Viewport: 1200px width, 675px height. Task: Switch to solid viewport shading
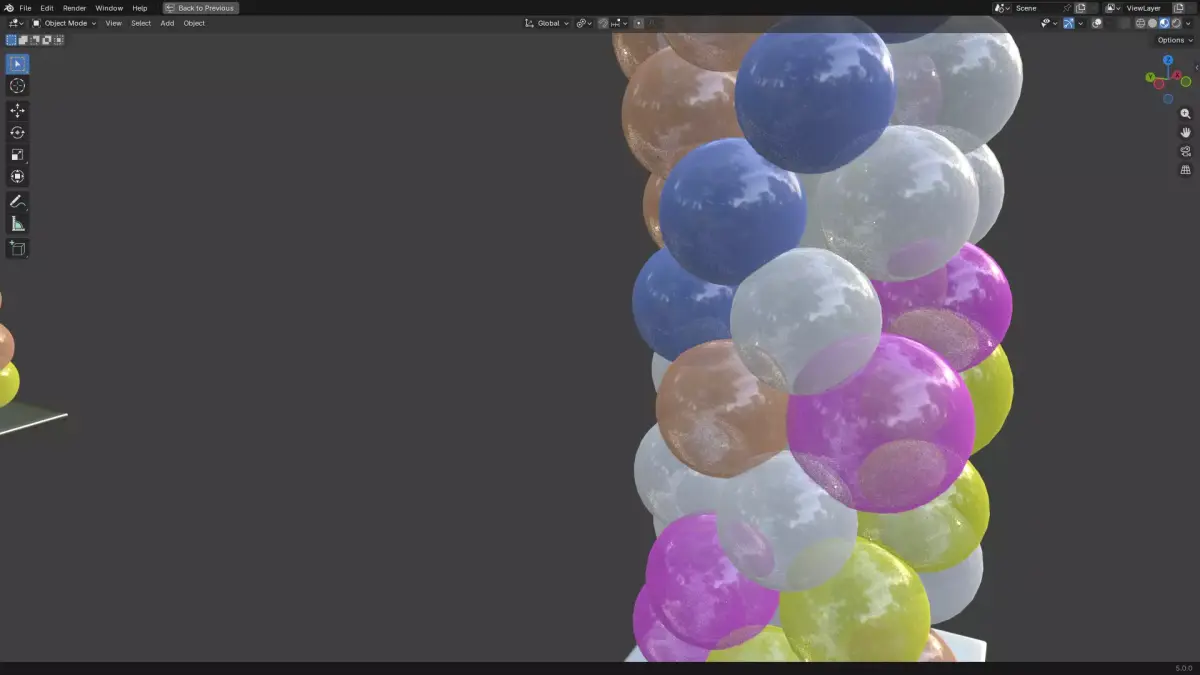[1152, 23]
